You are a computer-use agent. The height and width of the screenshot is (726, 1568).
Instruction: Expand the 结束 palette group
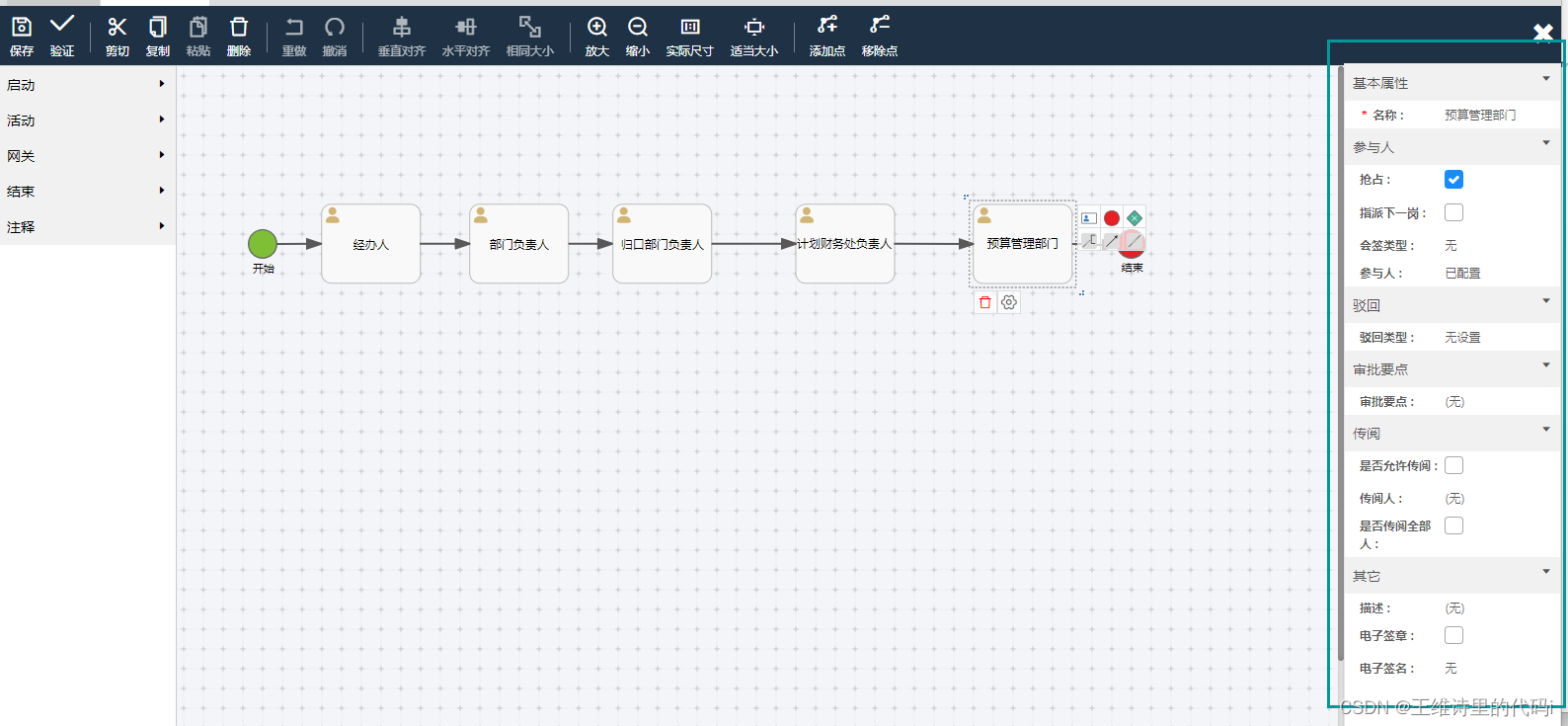tap(87, 192)
